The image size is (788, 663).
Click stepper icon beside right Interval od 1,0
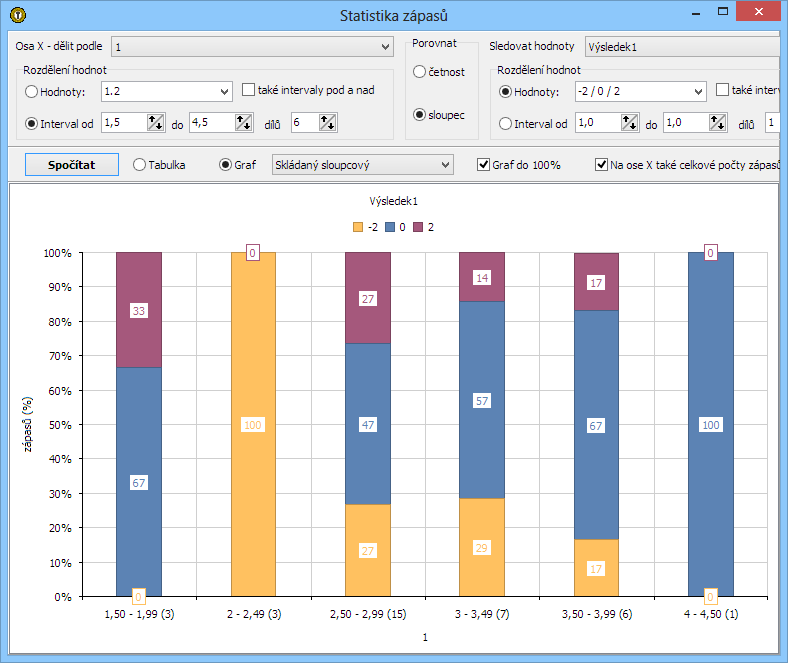click(629, 122)
